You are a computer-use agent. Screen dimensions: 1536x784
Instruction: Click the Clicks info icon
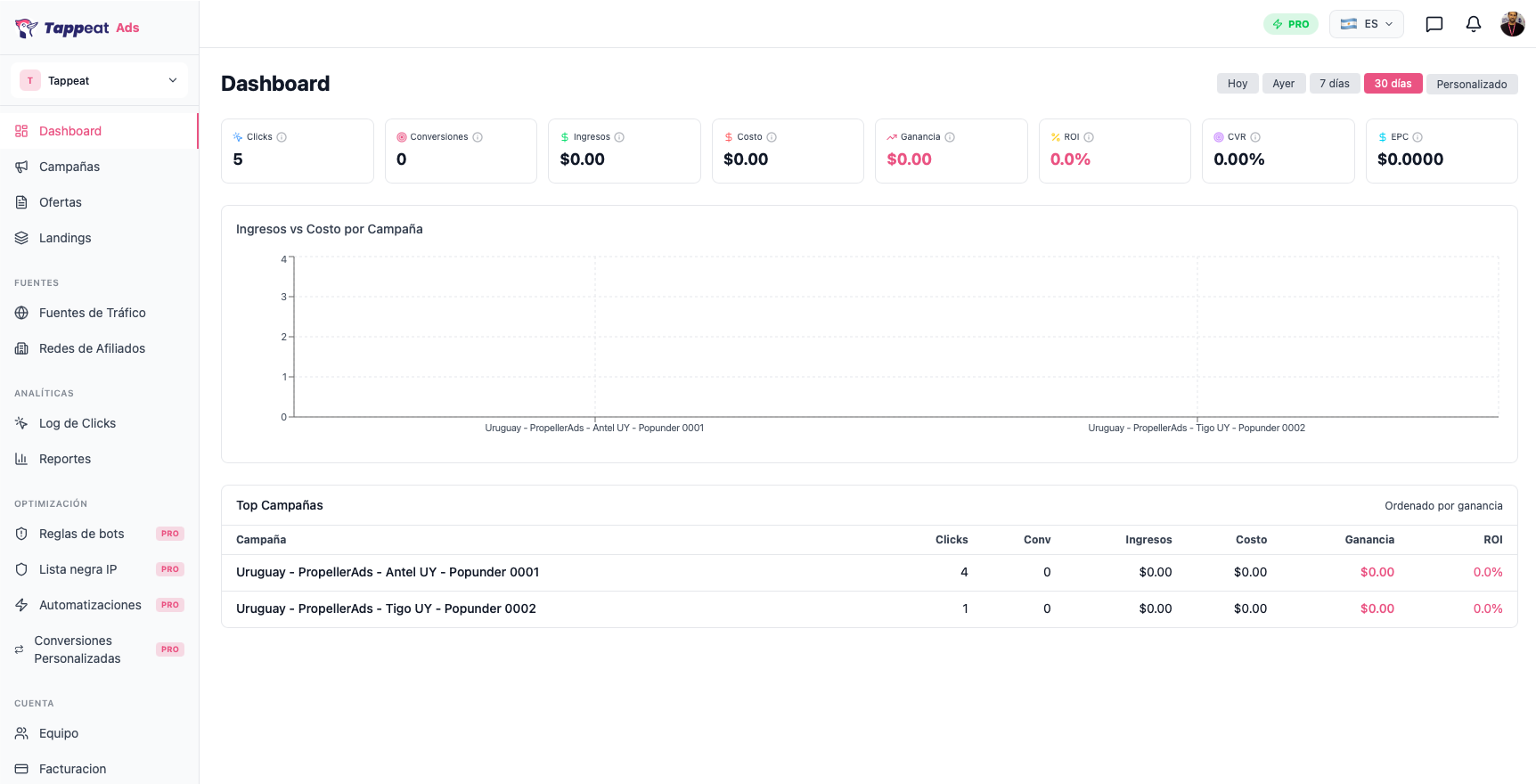[x=282, y=137]
